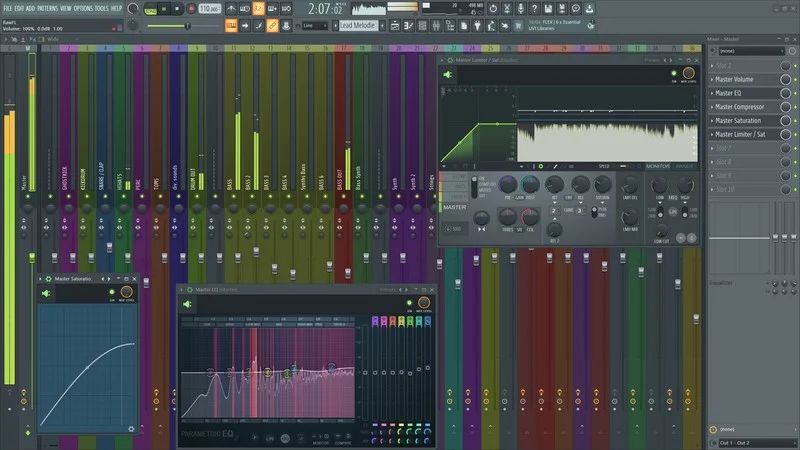Image resolution: width=800 pixels, height=450 pixels.
Task: Click the speaker icon in Master Limiter window
Action: (x=448, y=75)
